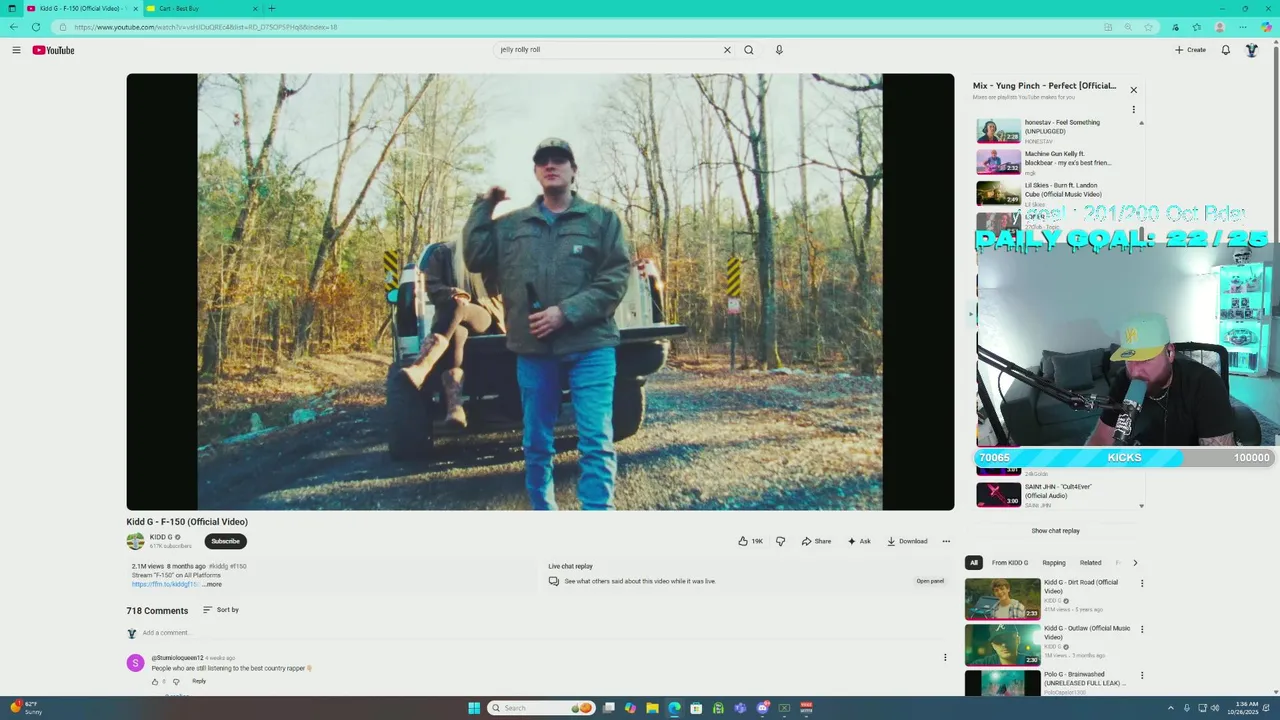Open more actions below the video

tap(946, 541)
